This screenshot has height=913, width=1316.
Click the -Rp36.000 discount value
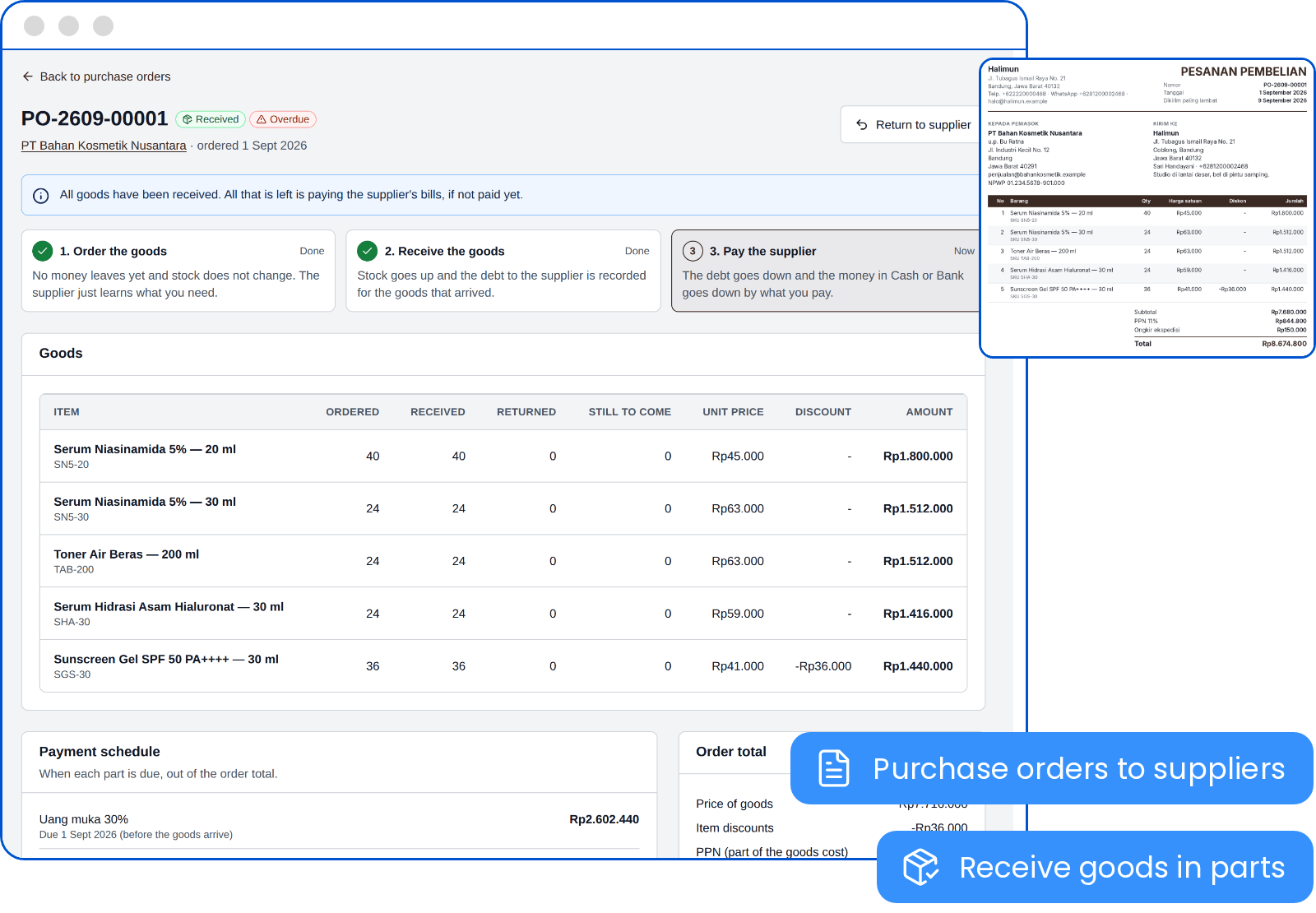click(823, 666)
